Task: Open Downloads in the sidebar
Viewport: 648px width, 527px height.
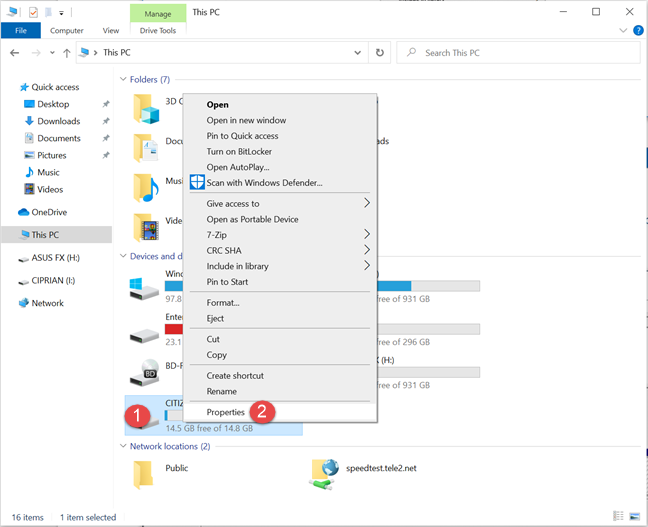Action: pyautogui.click(x=58, y=121)
